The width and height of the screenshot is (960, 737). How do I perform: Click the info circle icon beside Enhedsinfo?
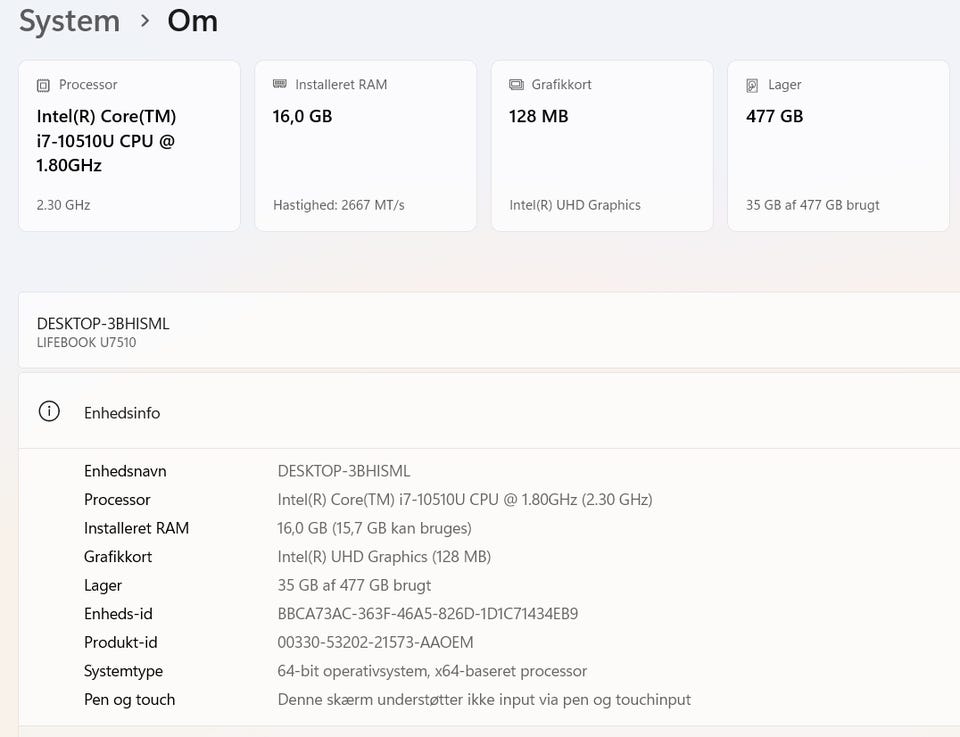click(49, 411)
